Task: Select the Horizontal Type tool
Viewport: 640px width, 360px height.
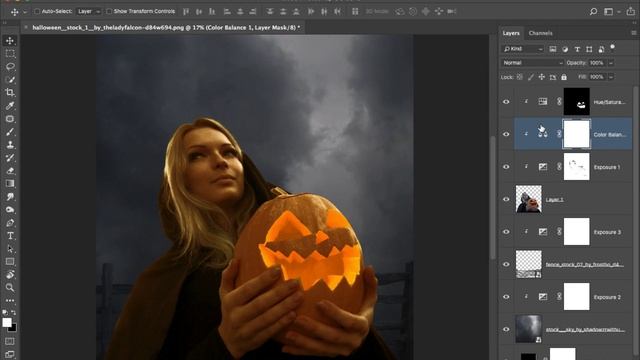Action: click(x=10, y=236)
